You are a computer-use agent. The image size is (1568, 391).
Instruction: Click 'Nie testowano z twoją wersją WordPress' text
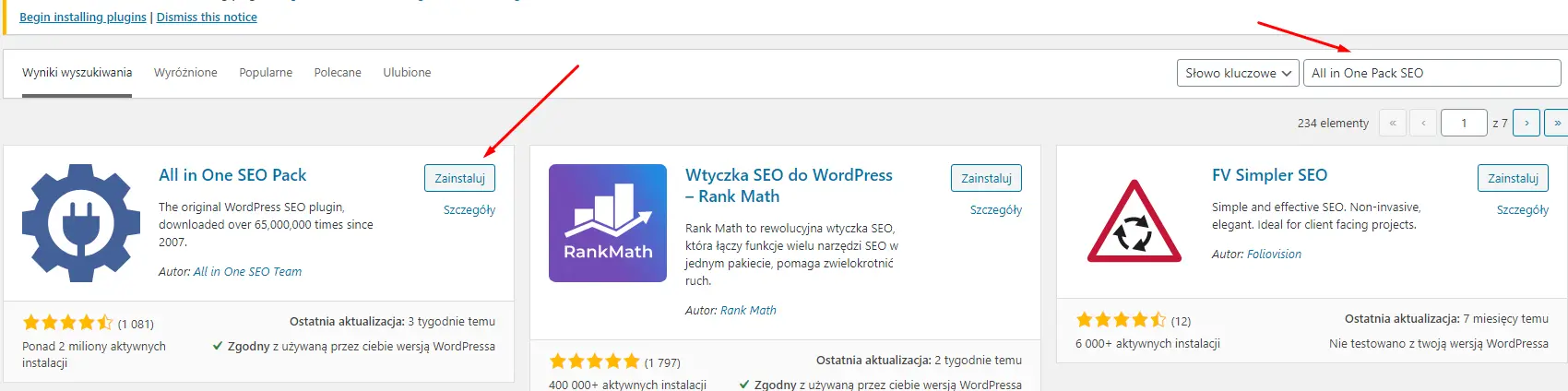click(x=1439, y=344)
